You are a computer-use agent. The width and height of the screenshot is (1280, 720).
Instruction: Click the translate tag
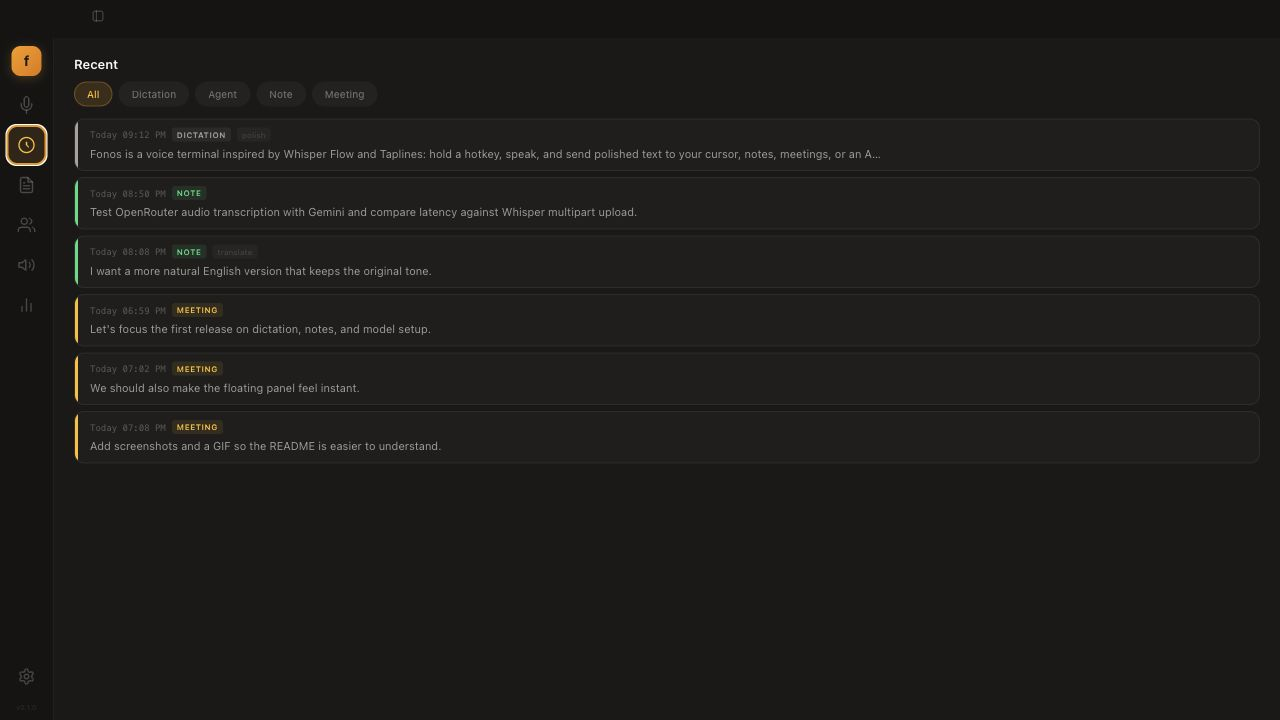coord(235,252)
